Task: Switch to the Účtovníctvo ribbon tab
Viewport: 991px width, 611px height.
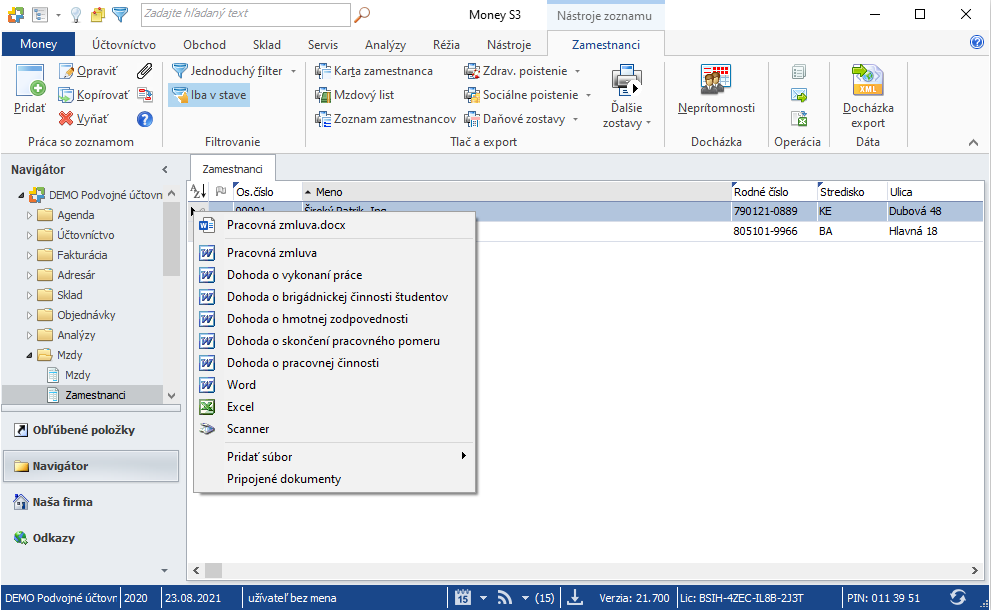Action: (x=124, y=45)
